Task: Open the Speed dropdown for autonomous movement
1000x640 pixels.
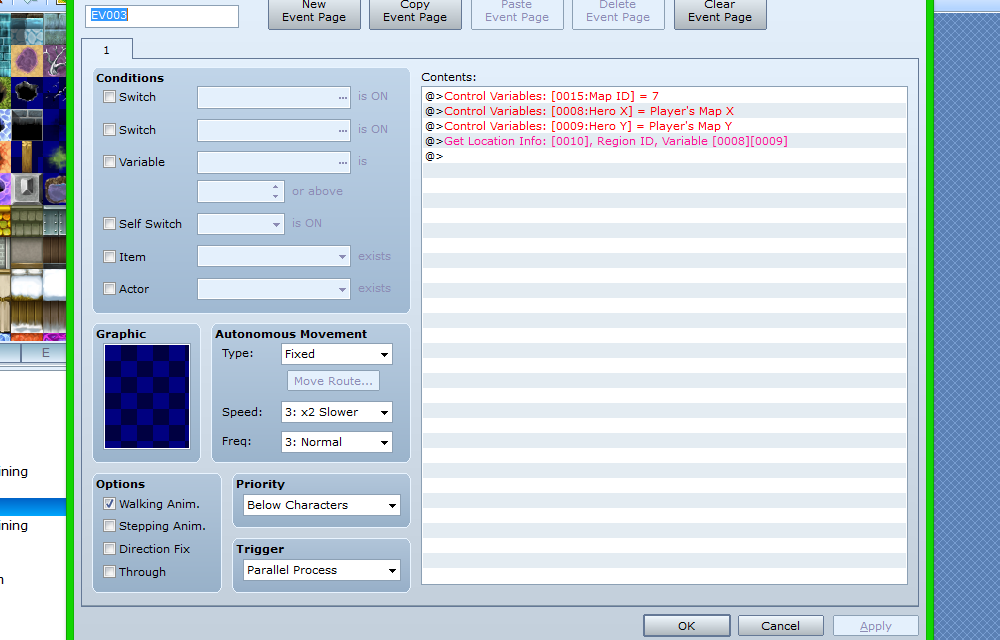Action: [336, 412]
